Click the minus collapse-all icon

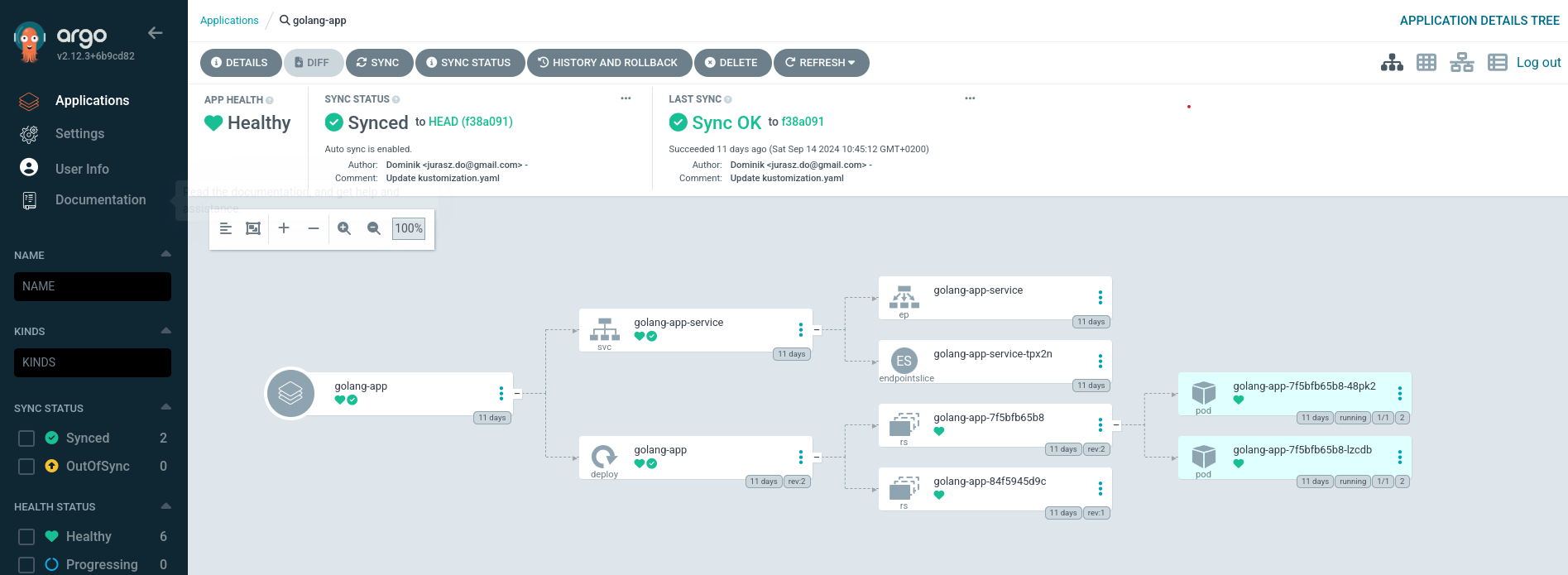tap(314, 228)
